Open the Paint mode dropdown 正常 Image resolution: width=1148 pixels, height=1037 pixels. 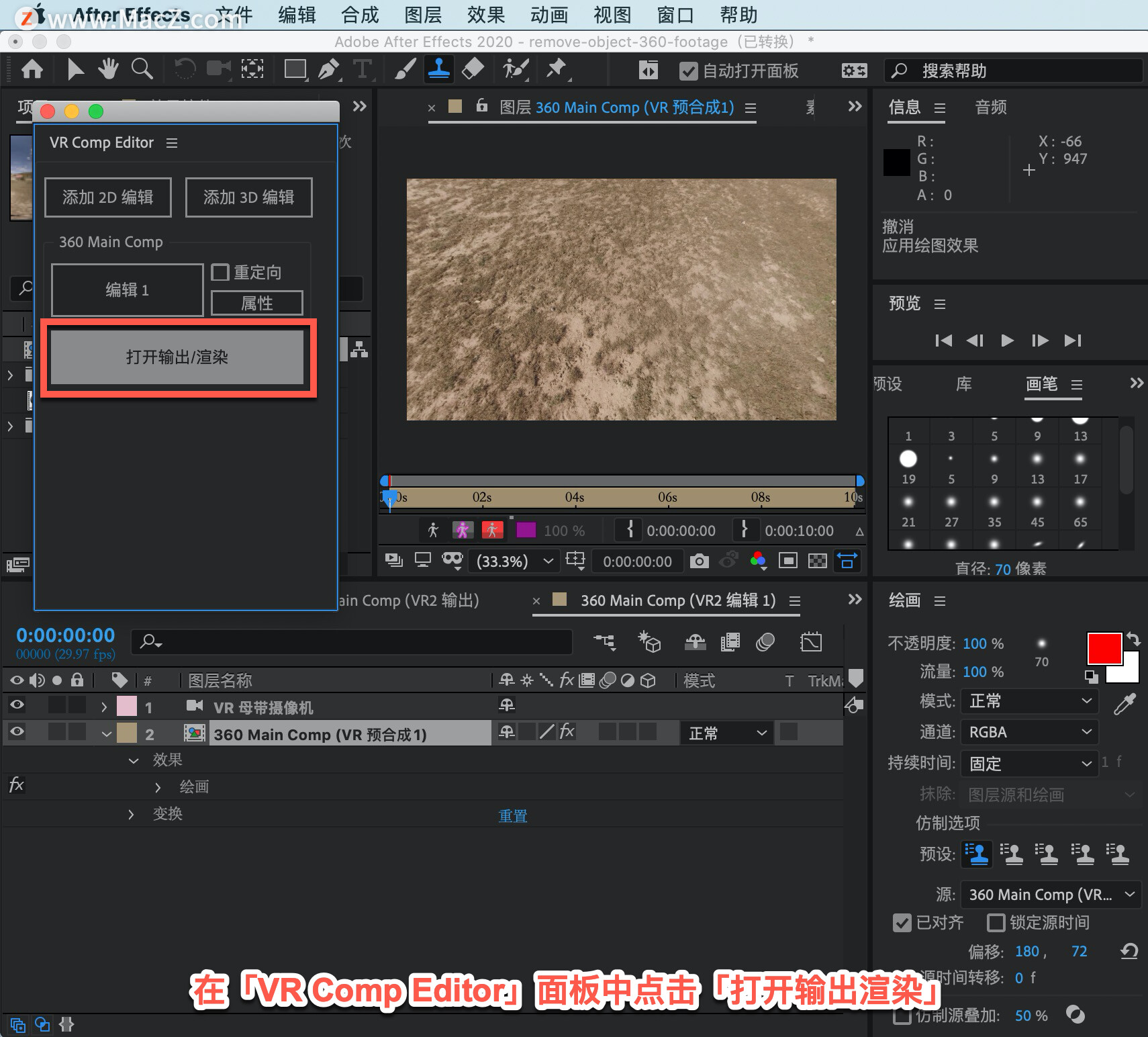(1029, 701)
